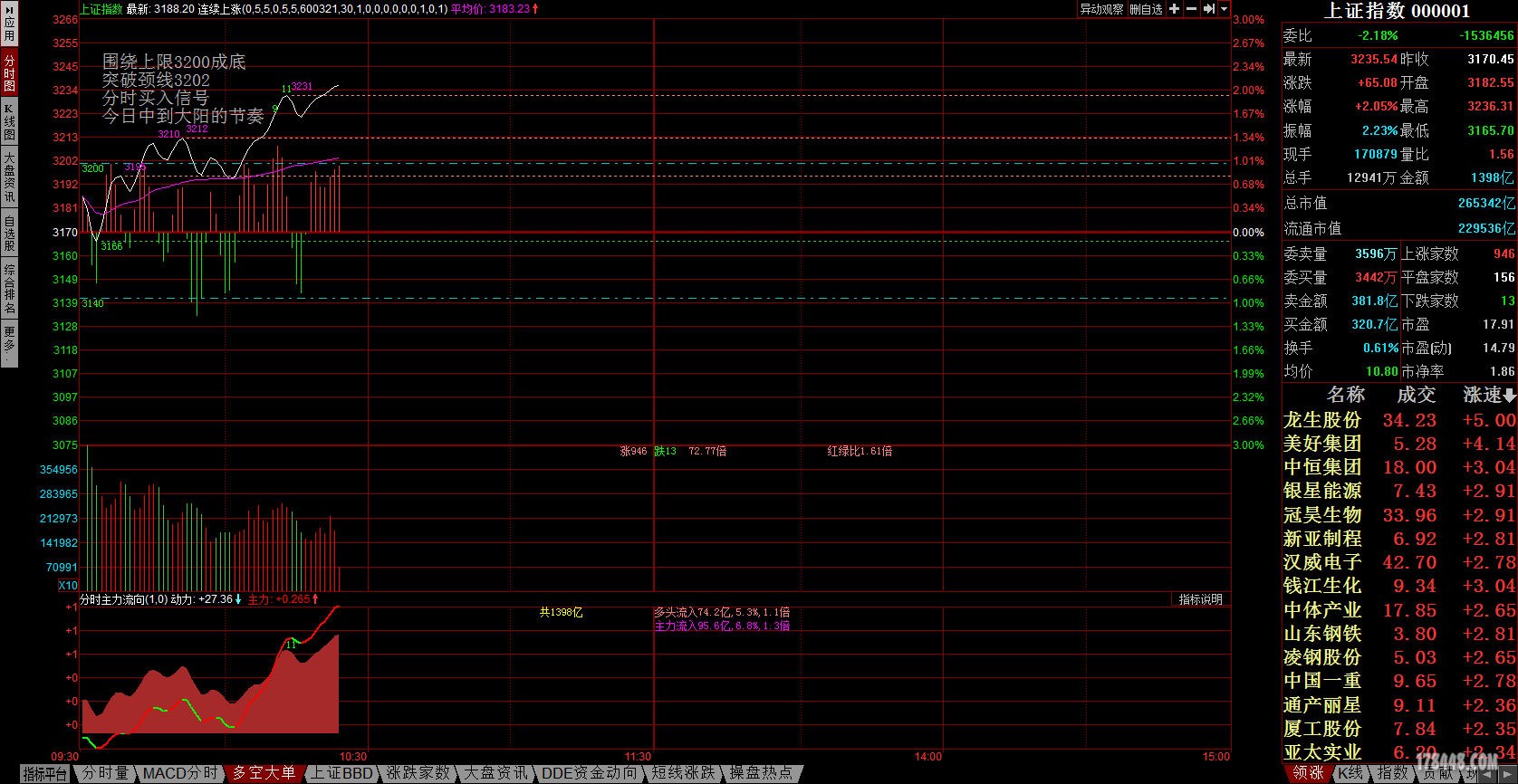Select the 厦工股份 row
This screenshot has width=1518, height=784.
pyautogui.click(x=1399, y=729)
